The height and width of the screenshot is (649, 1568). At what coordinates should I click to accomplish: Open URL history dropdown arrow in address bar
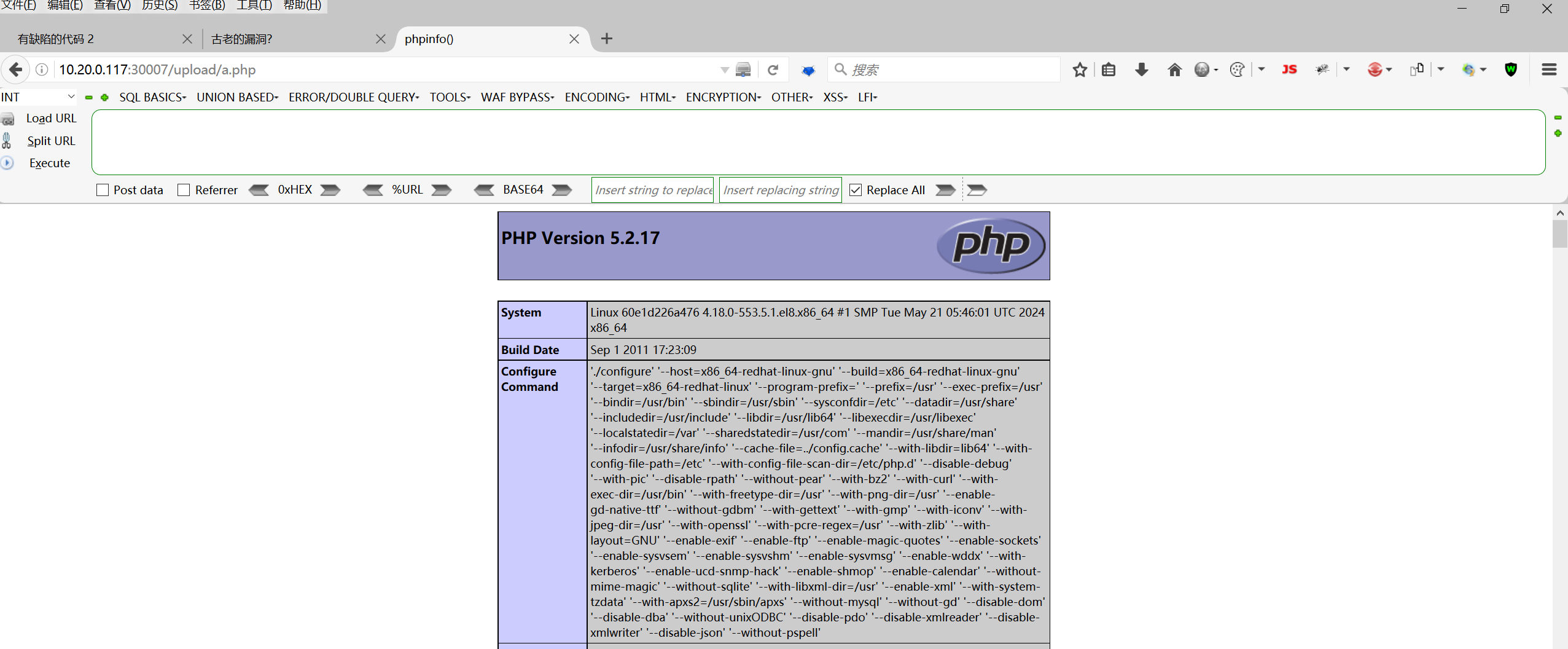(725, 70)
